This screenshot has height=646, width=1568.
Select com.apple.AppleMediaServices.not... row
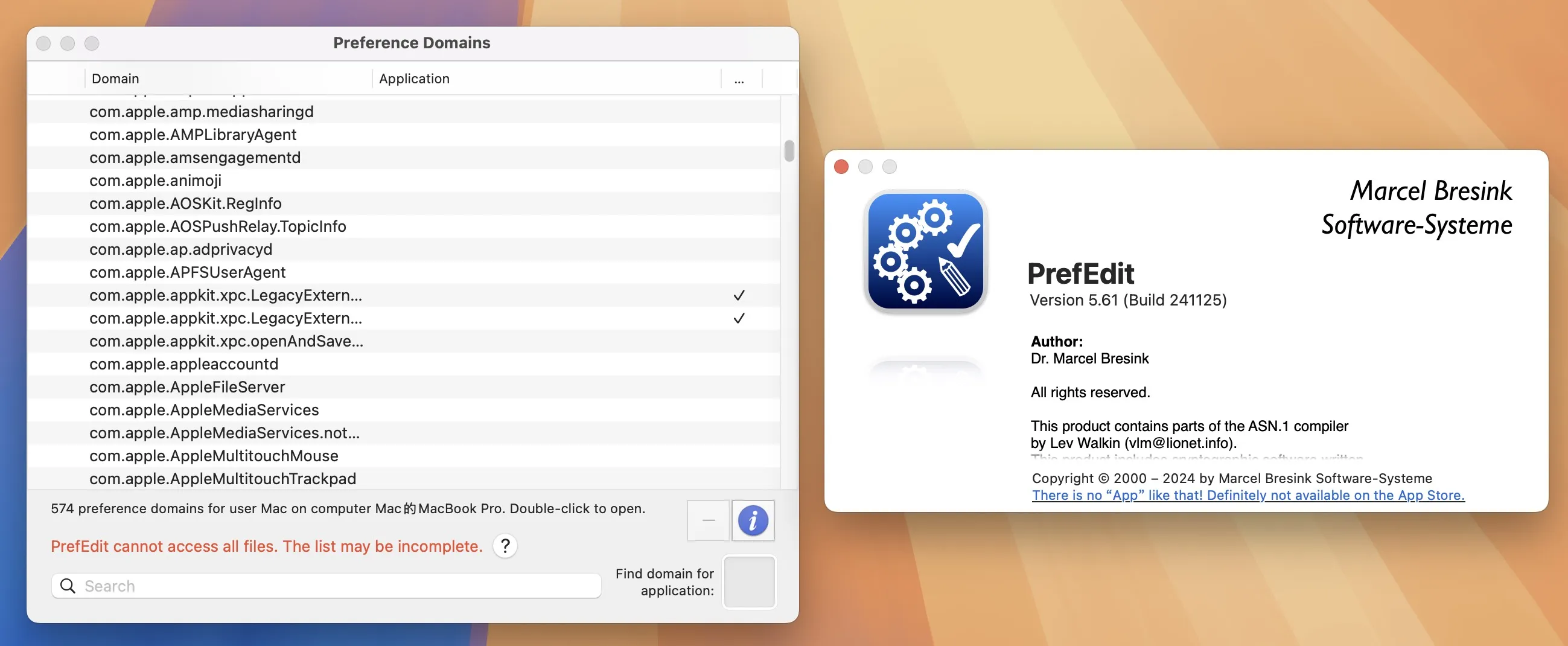click(404, 433)
